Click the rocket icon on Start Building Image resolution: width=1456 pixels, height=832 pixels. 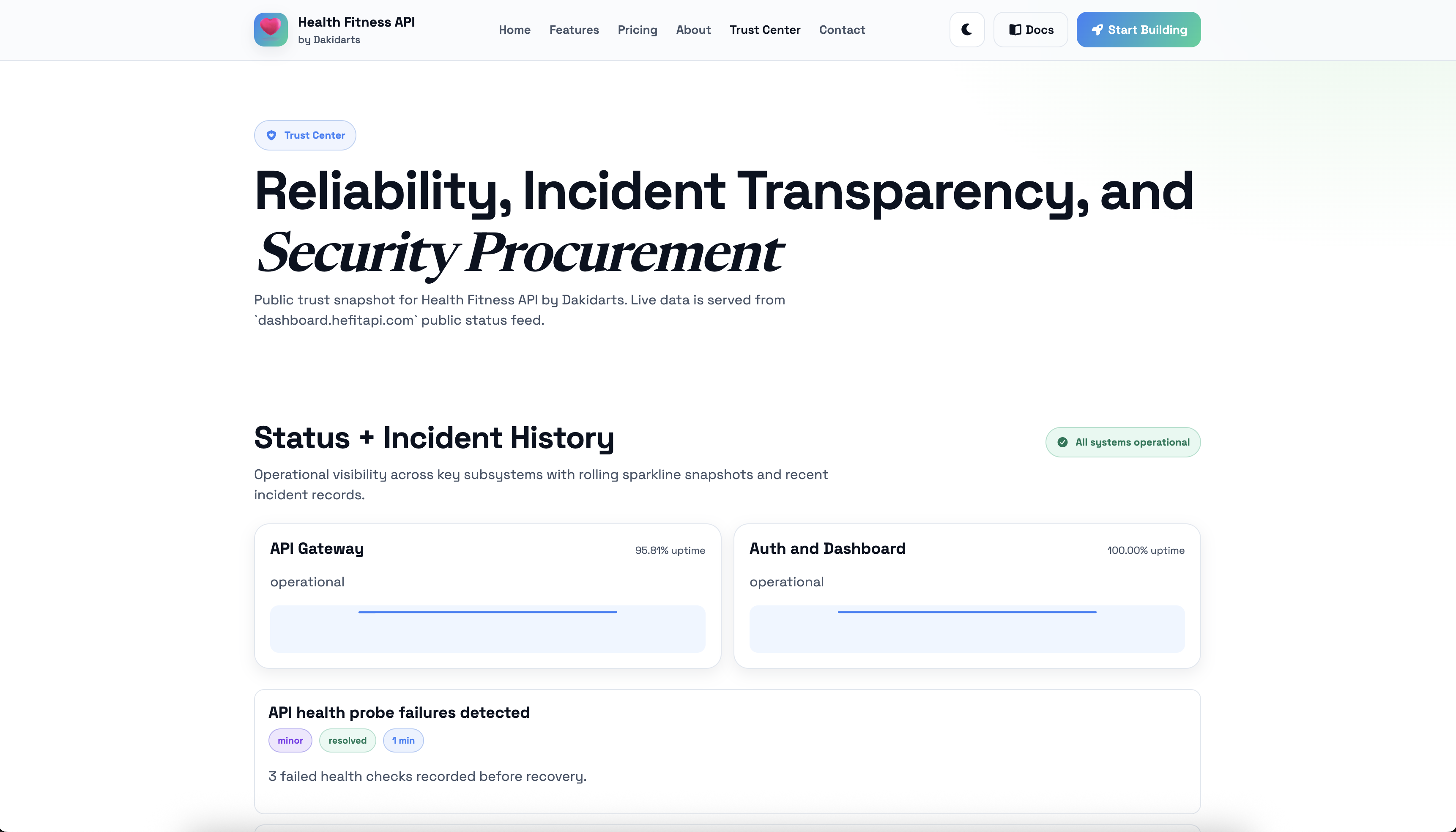tap(1097, 30)
